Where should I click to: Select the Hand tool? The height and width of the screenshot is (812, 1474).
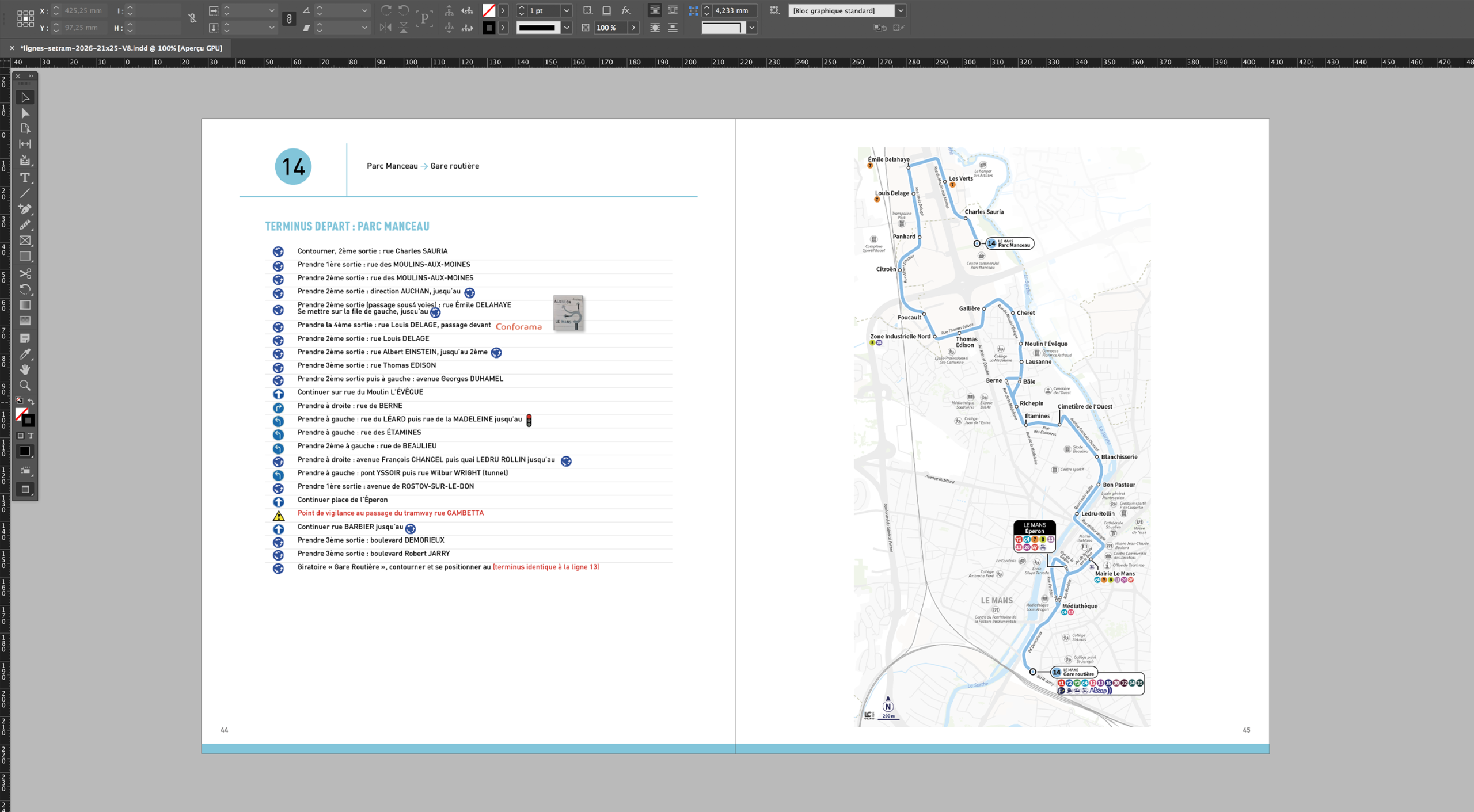click(x=25, y=369)
